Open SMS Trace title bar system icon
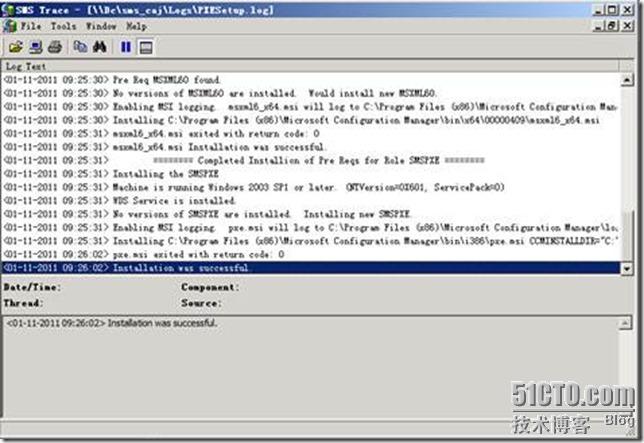The height and width of the screenshot is (443, 644). [8, 10]
